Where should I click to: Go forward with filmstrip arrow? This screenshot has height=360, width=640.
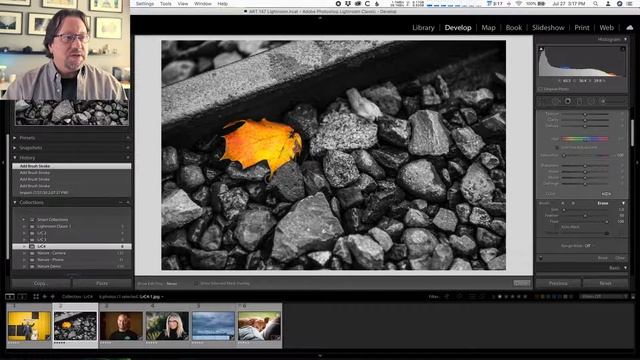coord(53,297)
